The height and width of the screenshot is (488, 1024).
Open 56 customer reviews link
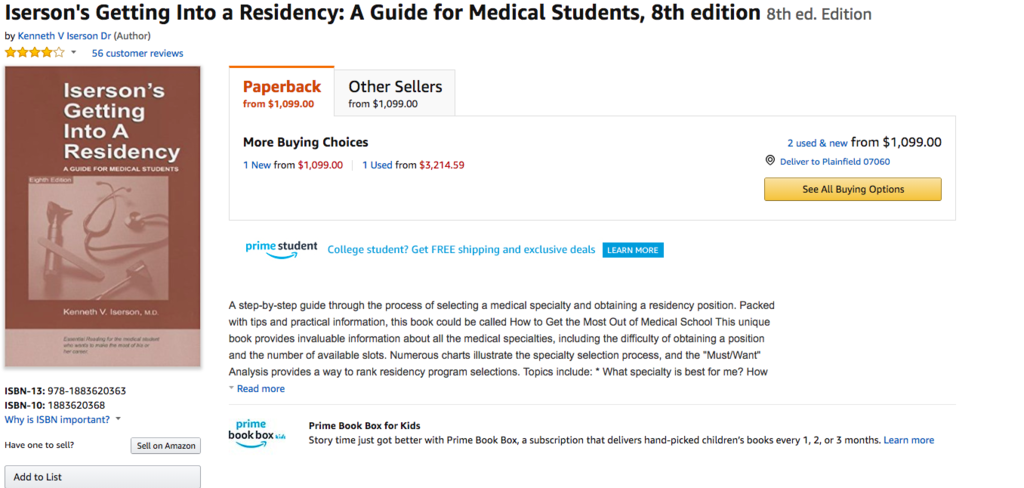point(137,53)
